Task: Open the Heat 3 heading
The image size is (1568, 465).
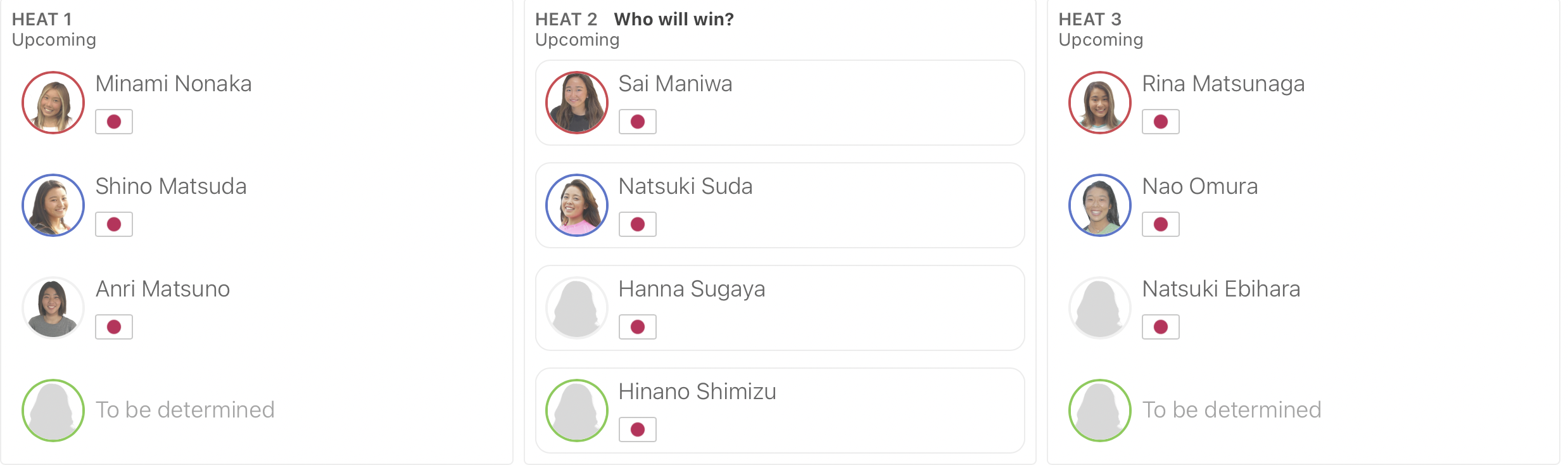Action: [1090, 20]
